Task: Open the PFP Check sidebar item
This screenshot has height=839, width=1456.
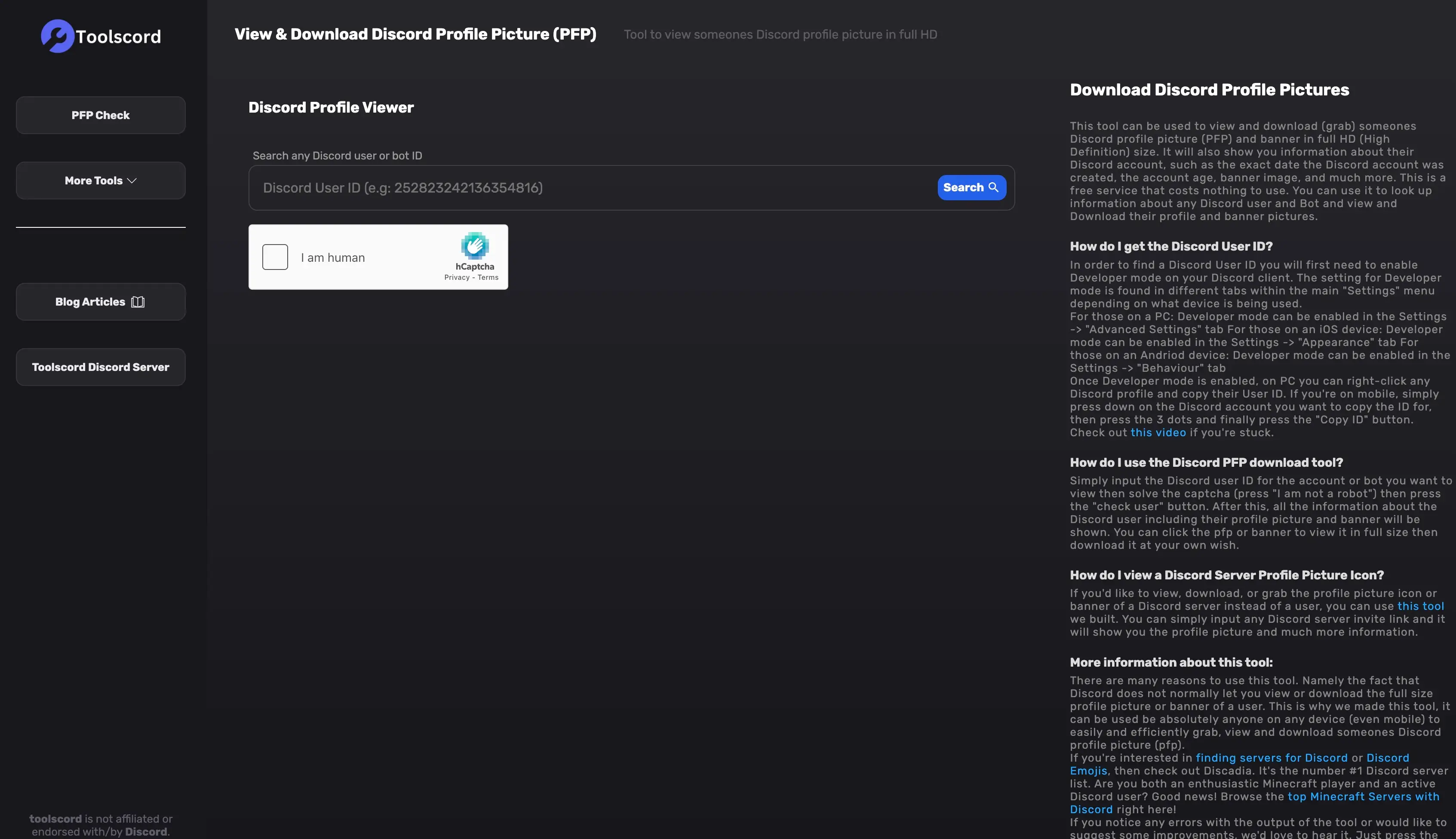Action: tap(100, 115)
